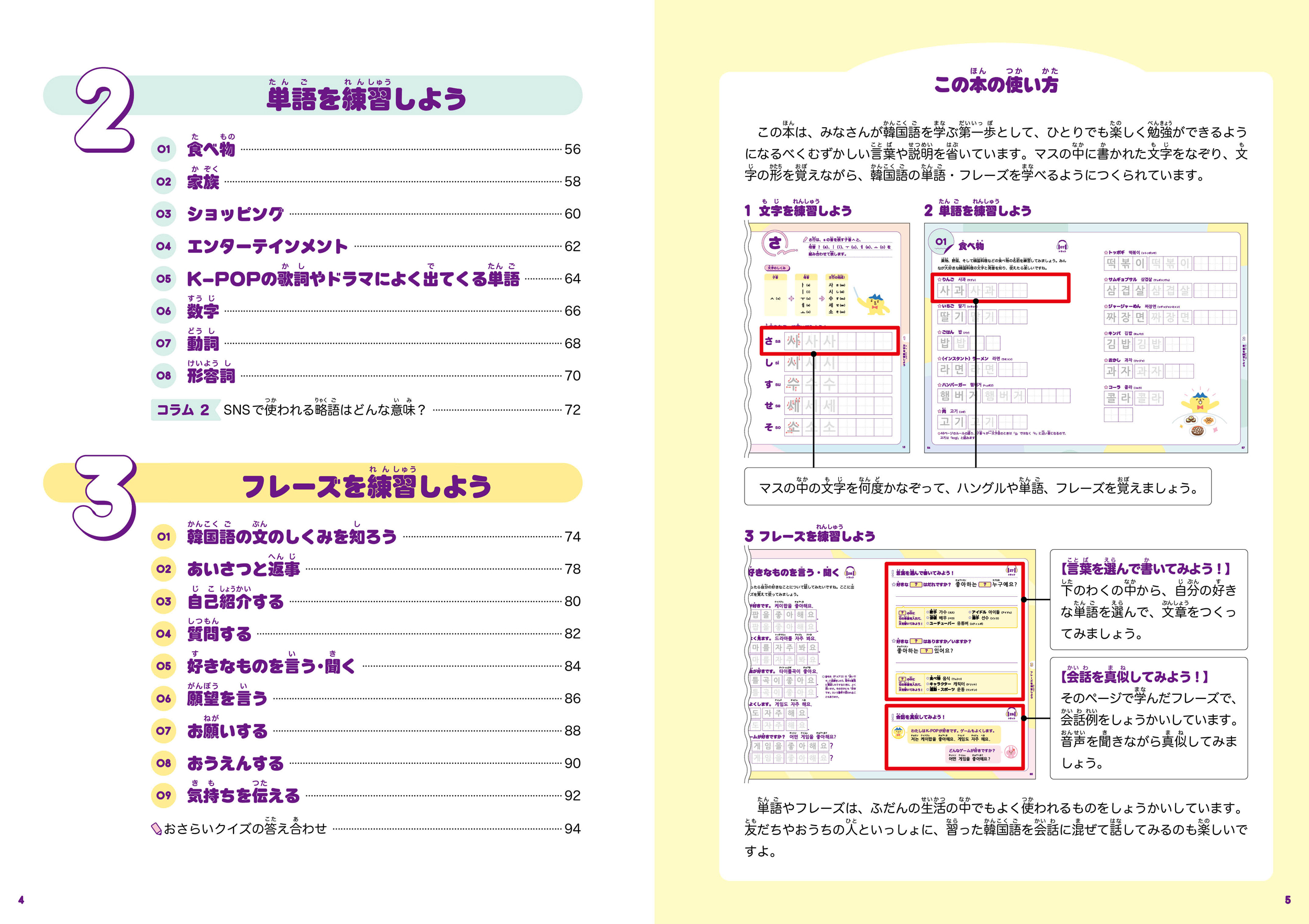This screenshot has height=924, width=1309.
Task: Click the 04 badge beside エンターテインメント
Action: [x=163, y=246]
